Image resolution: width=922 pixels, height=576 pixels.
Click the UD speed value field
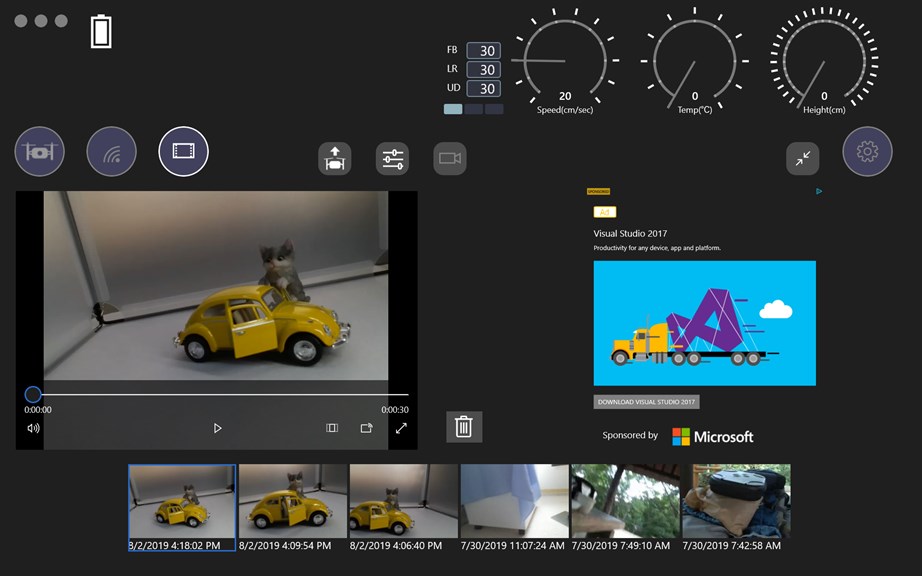(x=484, y=88)
